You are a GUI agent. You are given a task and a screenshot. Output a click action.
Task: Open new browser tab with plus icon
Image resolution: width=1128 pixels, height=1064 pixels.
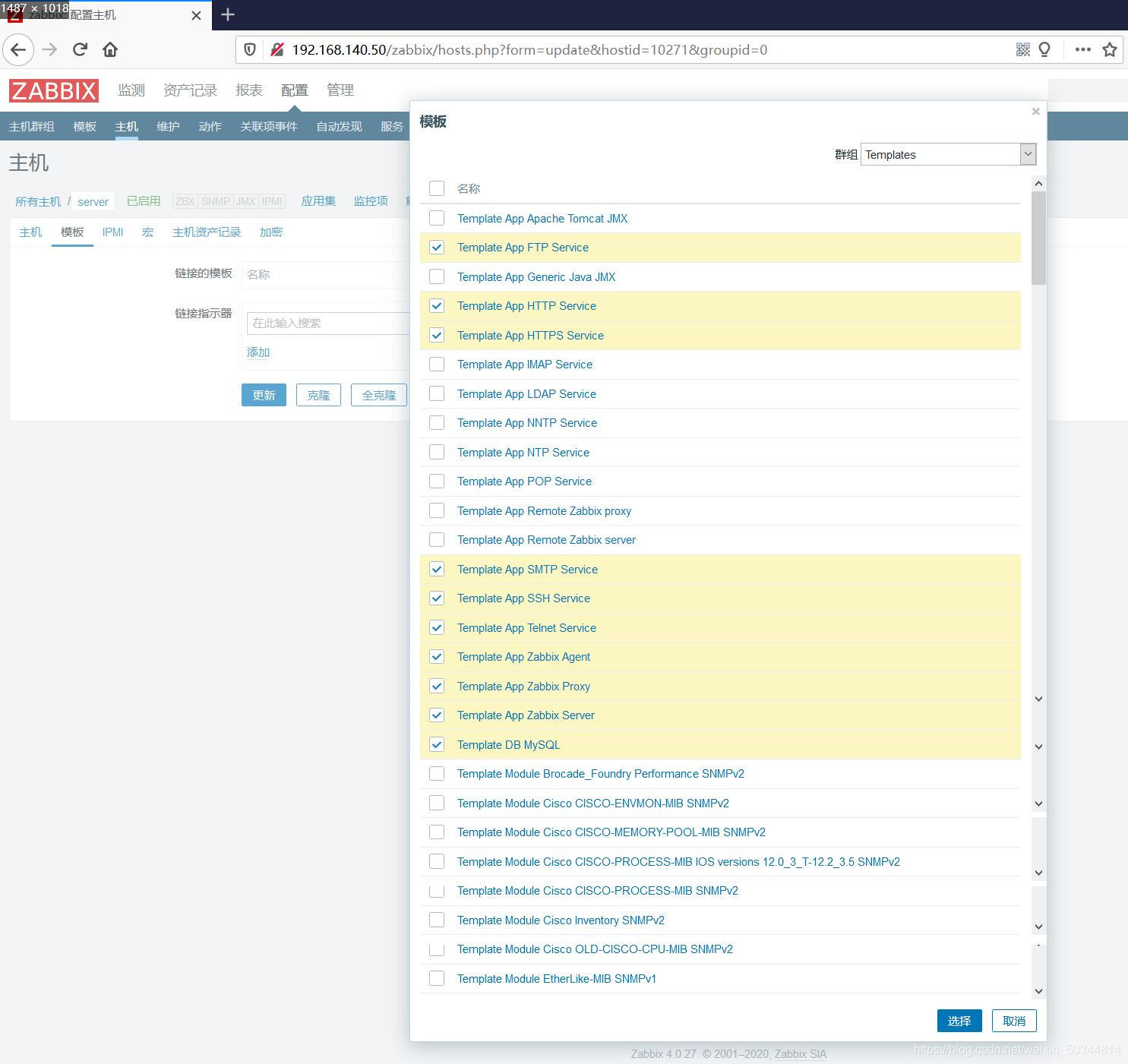click(227, 14)
